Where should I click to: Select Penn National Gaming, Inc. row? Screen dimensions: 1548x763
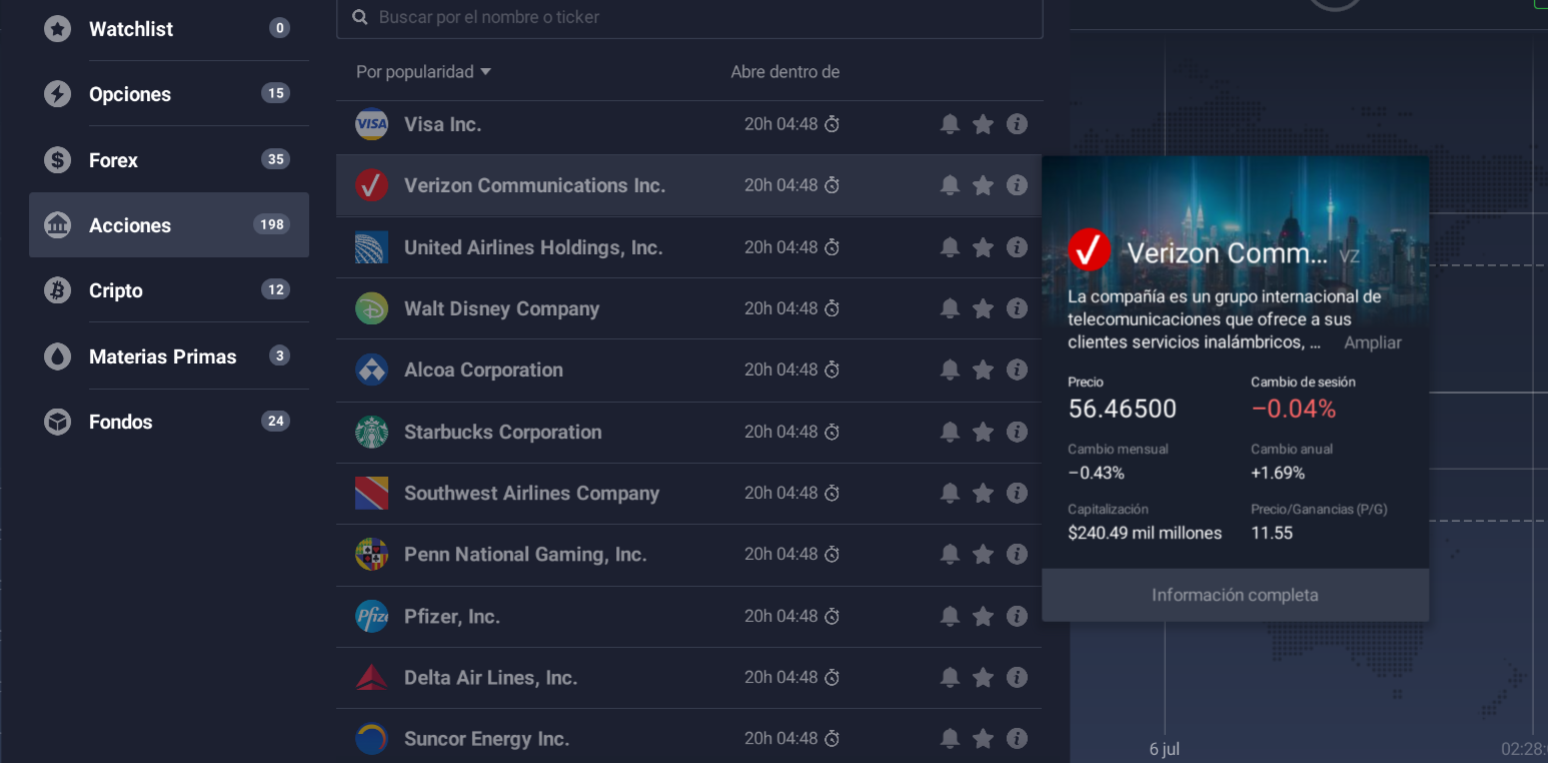[689, 554]
